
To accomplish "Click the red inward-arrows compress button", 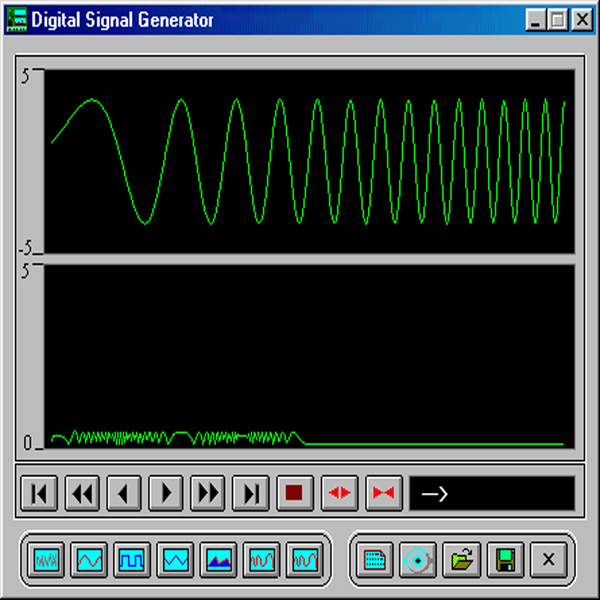I will tap(384, 493).
